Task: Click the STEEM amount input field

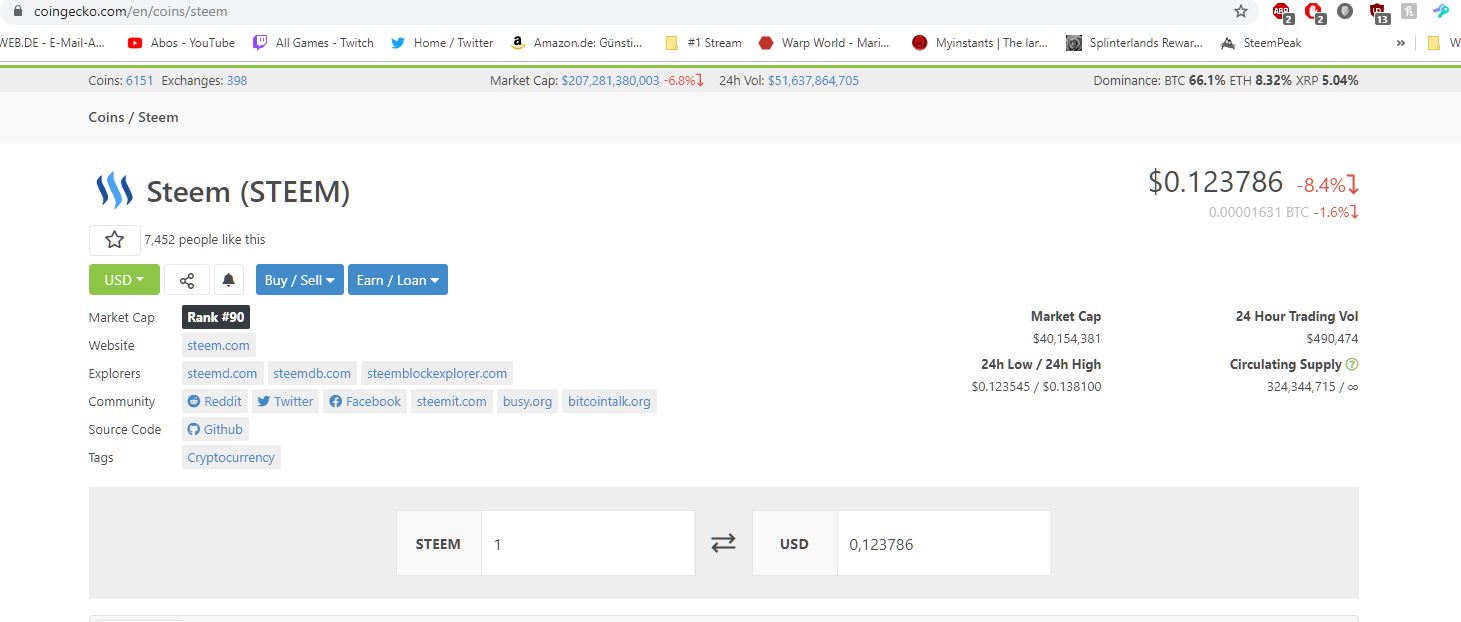Action: pyautogui.click(x=587, y=544)
